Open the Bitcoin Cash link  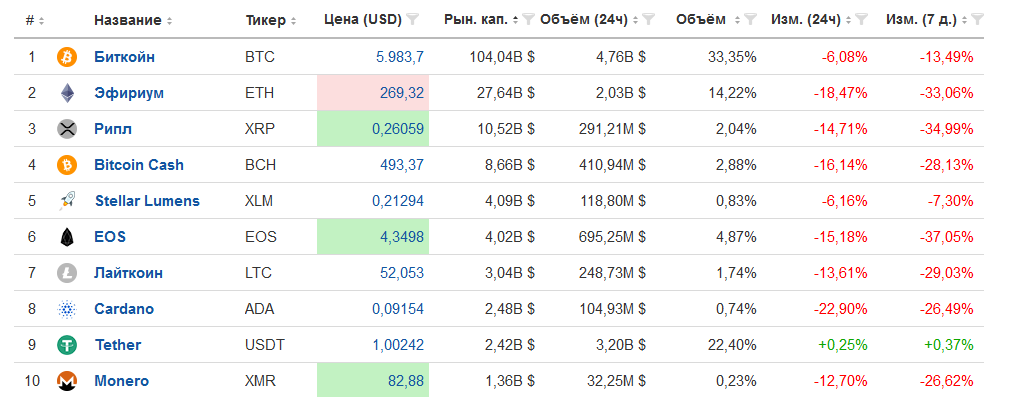[x=139, y=165]
